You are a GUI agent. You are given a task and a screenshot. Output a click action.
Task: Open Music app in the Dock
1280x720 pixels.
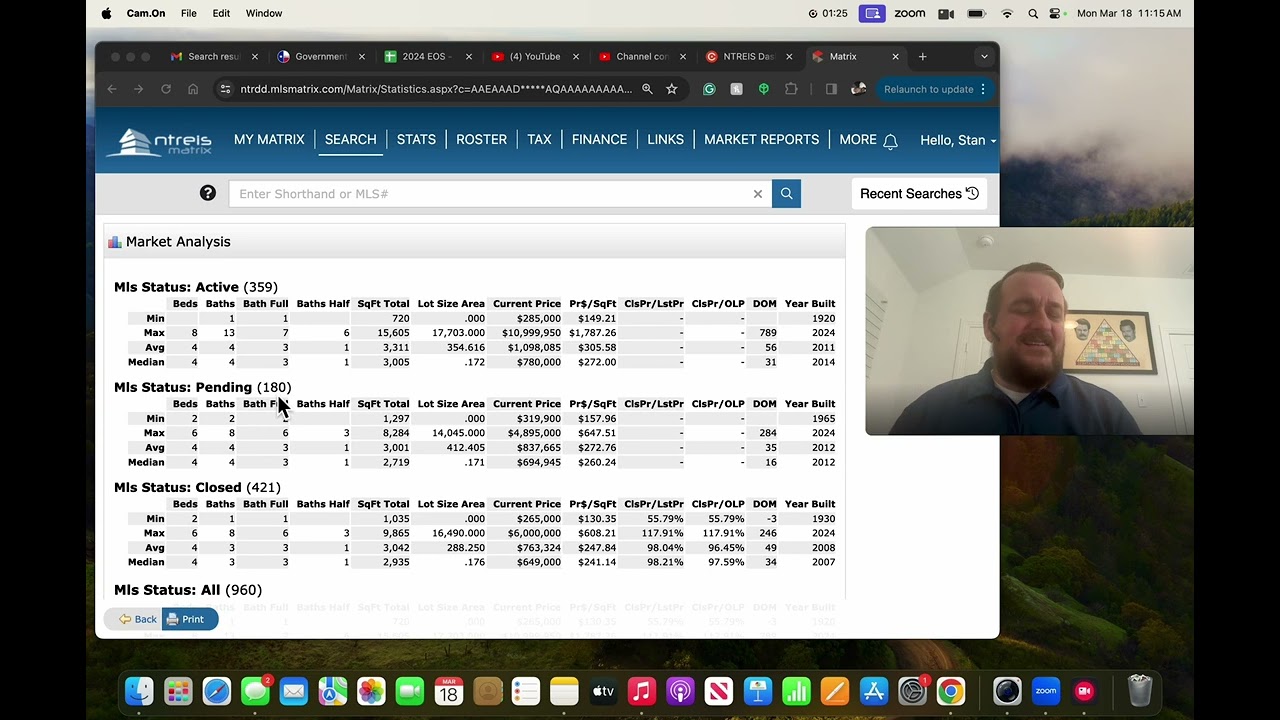point(642,691)
